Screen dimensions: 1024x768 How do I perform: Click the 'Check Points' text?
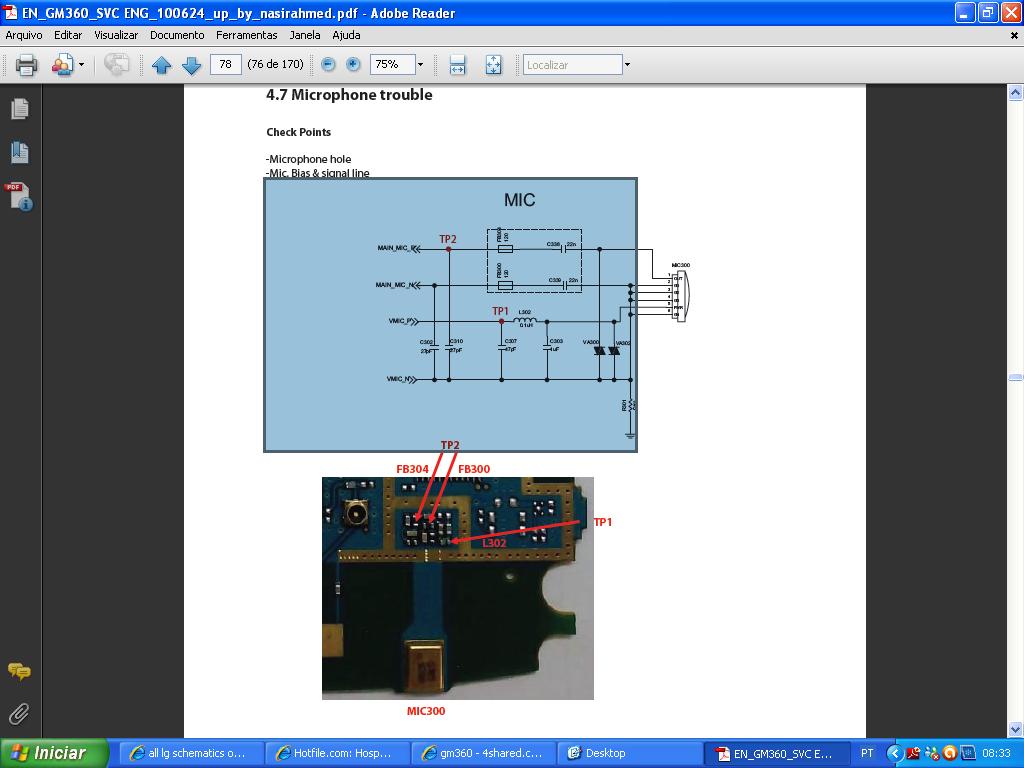point(298,132)
